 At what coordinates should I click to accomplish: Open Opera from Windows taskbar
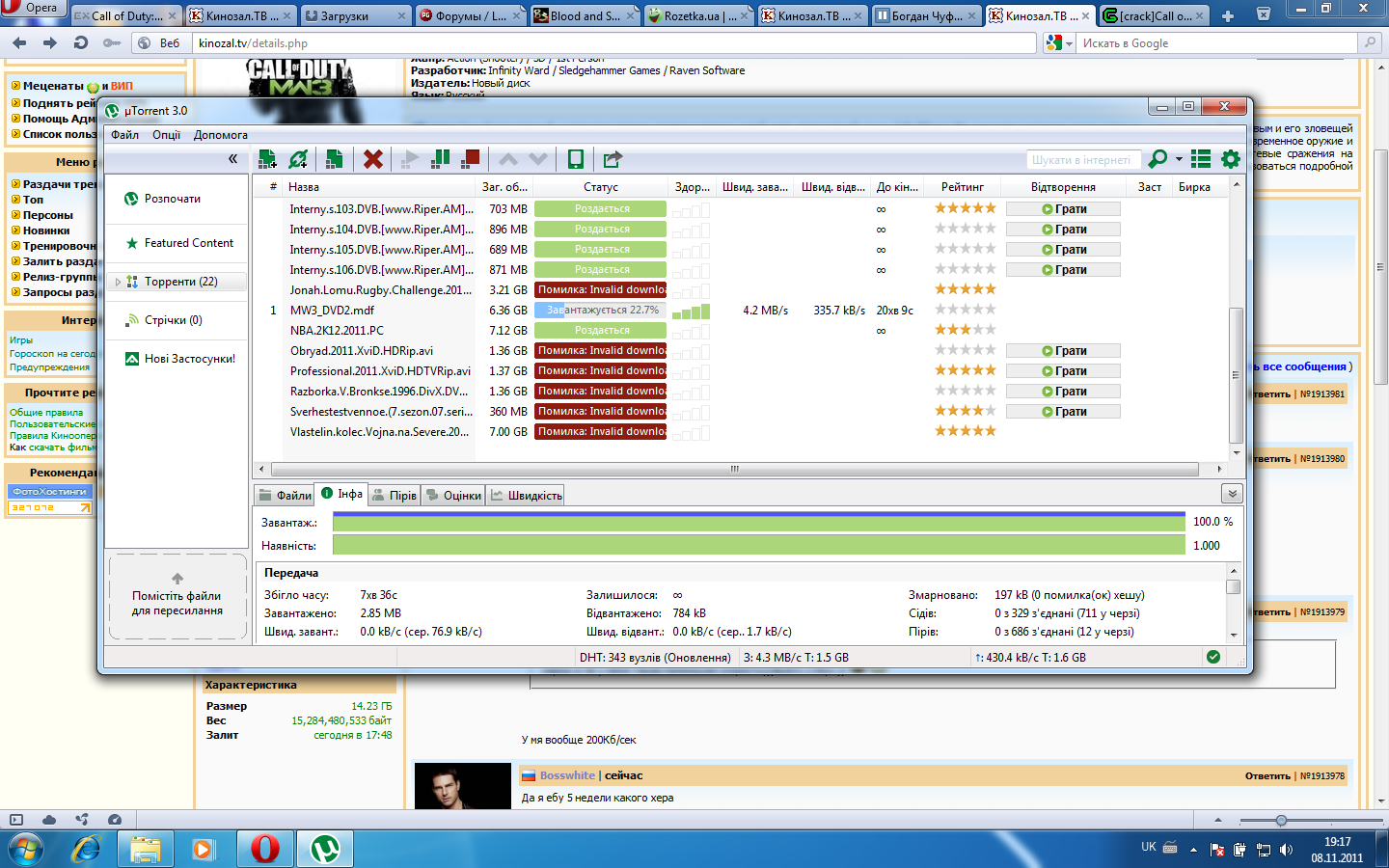[264, 849]
